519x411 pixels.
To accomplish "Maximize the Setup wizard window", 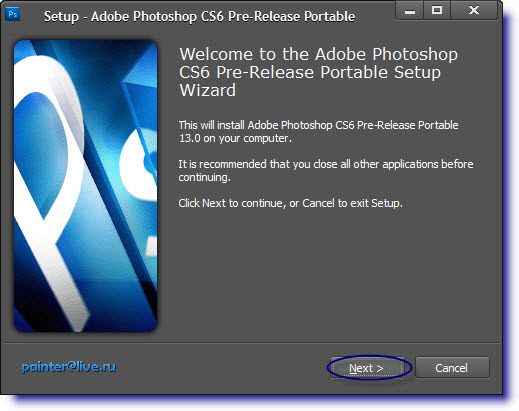I will pos(437,11).
